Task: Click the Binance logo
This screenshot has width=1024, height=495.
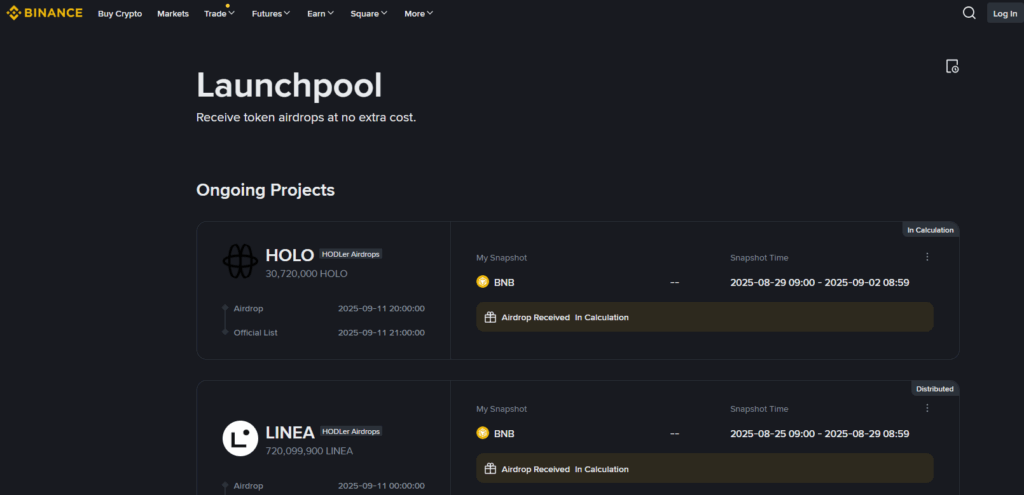Action: (x=44, y=13)
